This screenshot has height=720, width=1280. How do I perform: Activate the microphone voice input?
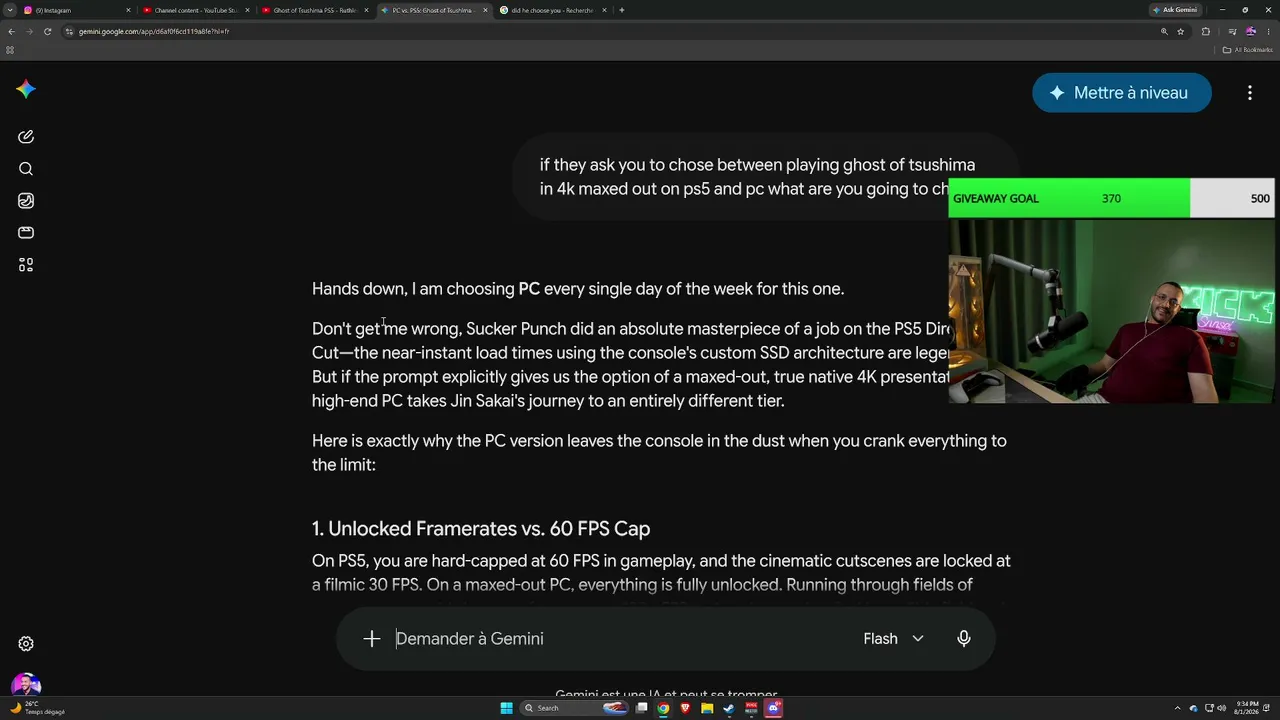[964, 639]
